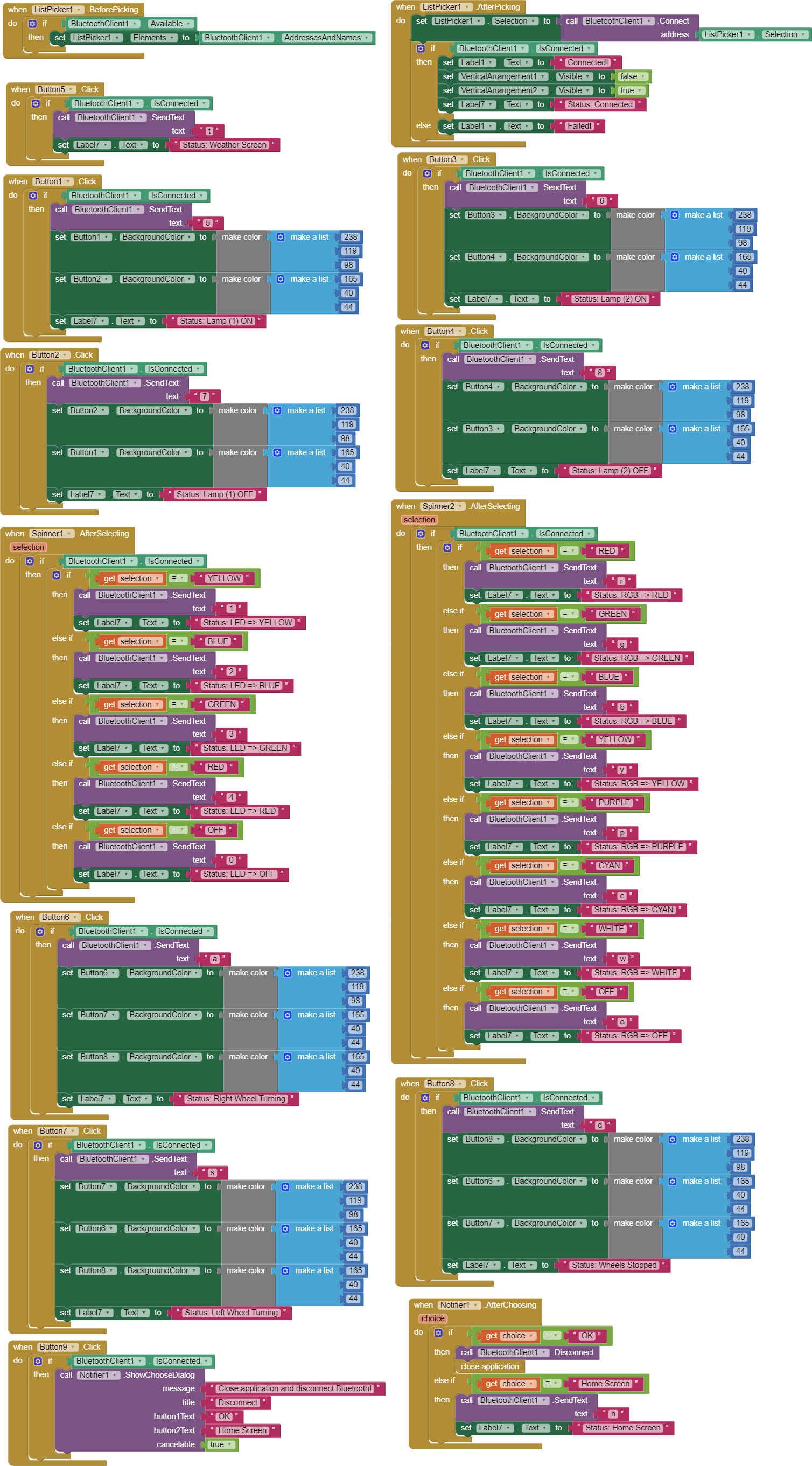The height and width of the screenshot is (1466, 812).
Task: Open the mutator gear on Button5.Click's if block
Action: click(x=36, y=103)
